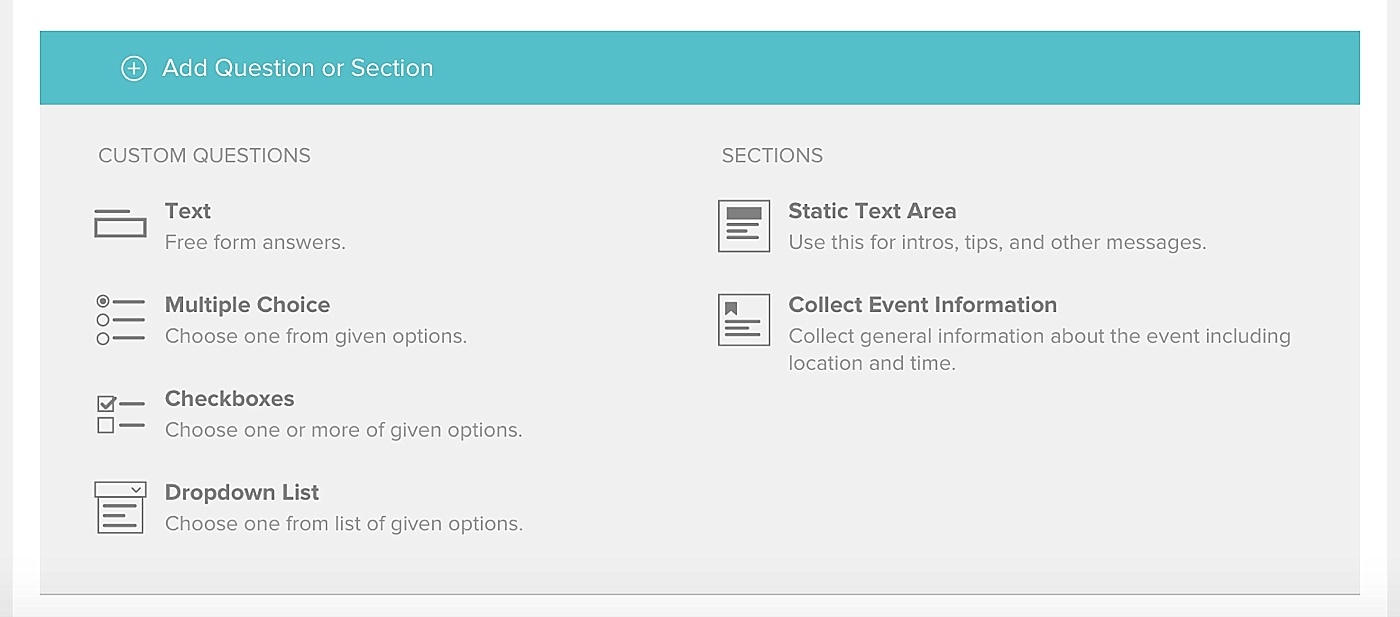Image resolution: width=1400 pixels, height=617 pixels.
Task: Click "Free form answers." description
Action: tap(255, 242)
